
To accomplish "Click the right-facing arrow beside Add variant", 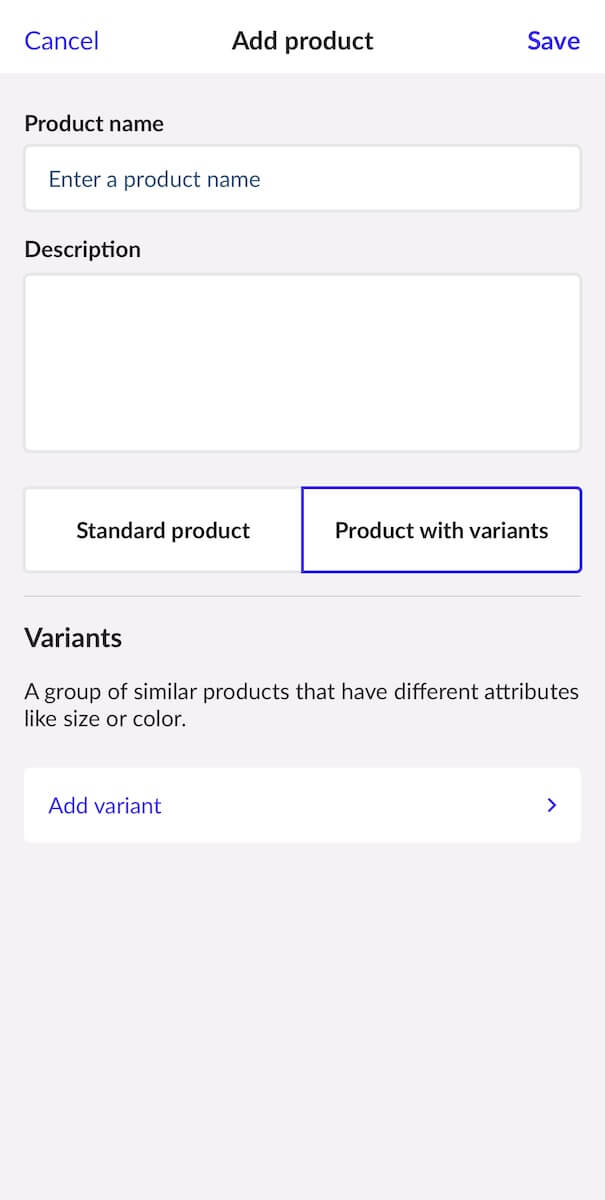I will coord(551,805).
